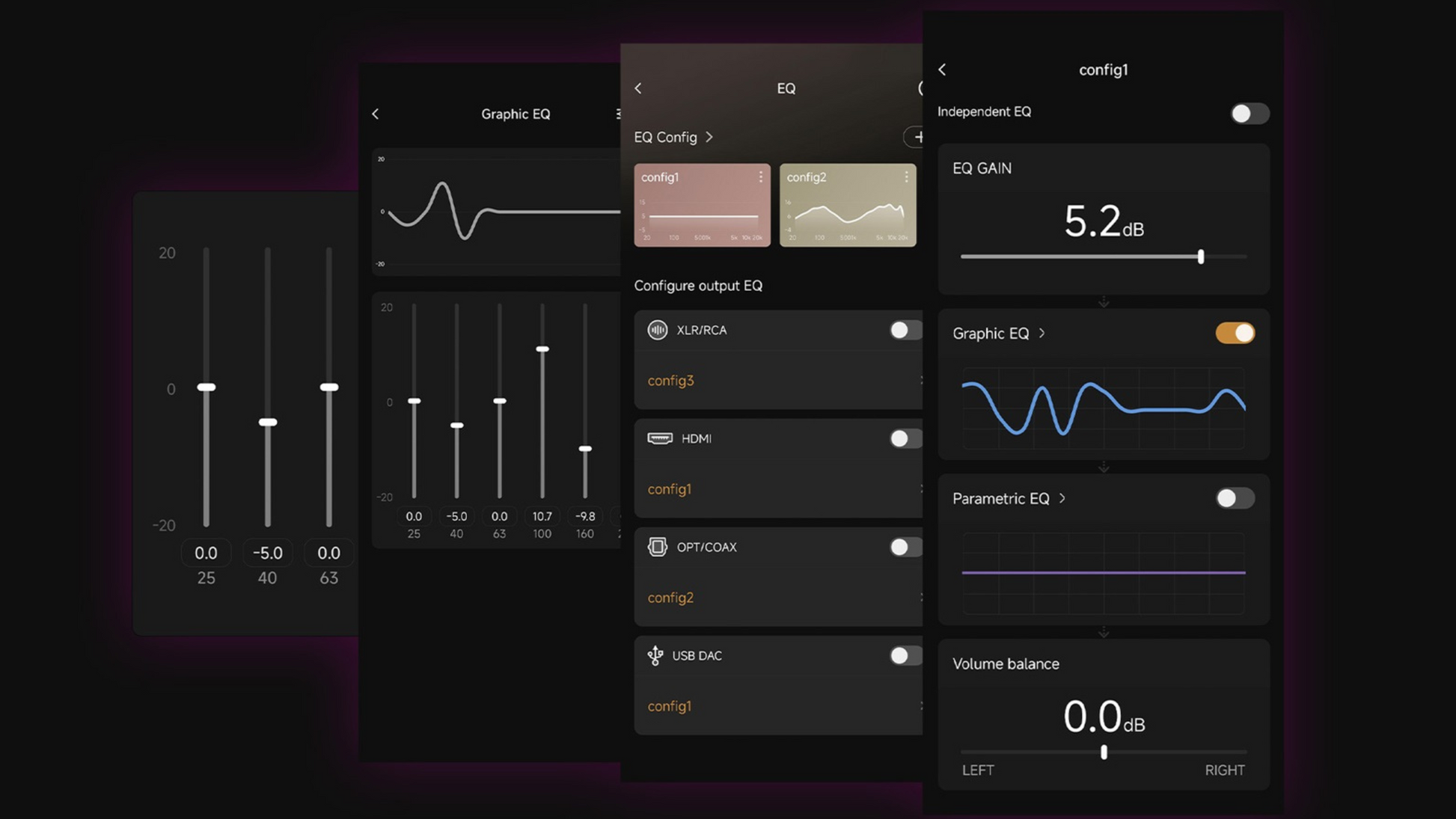Click the 100 Hz band slider handle
Viewport: 1456px width, 819px height.
[542, 349]
